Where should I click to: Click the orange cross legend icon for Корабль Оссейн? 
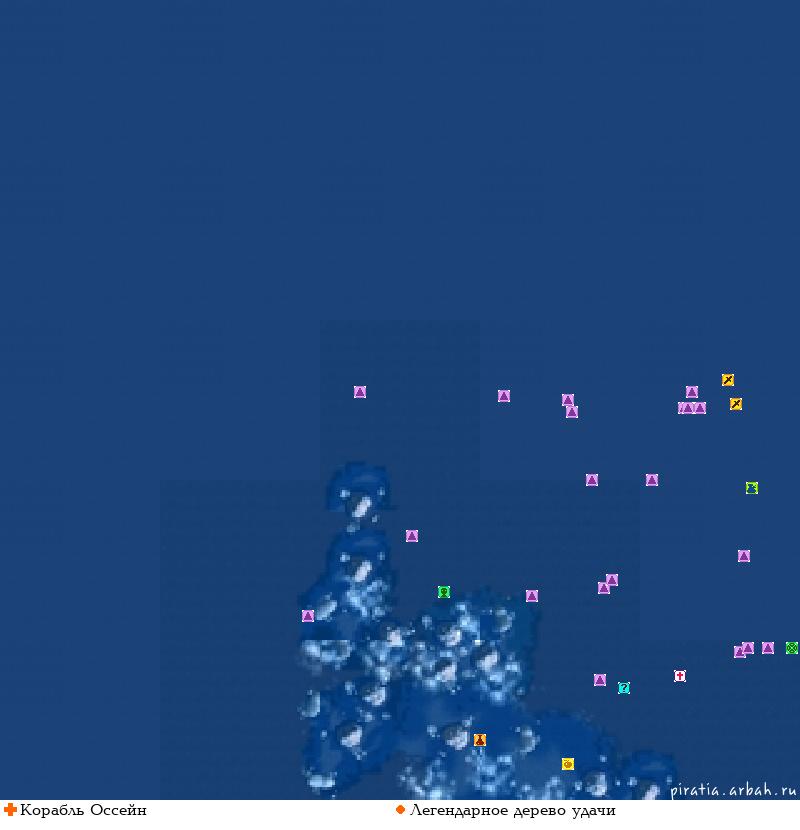(10, 810)
